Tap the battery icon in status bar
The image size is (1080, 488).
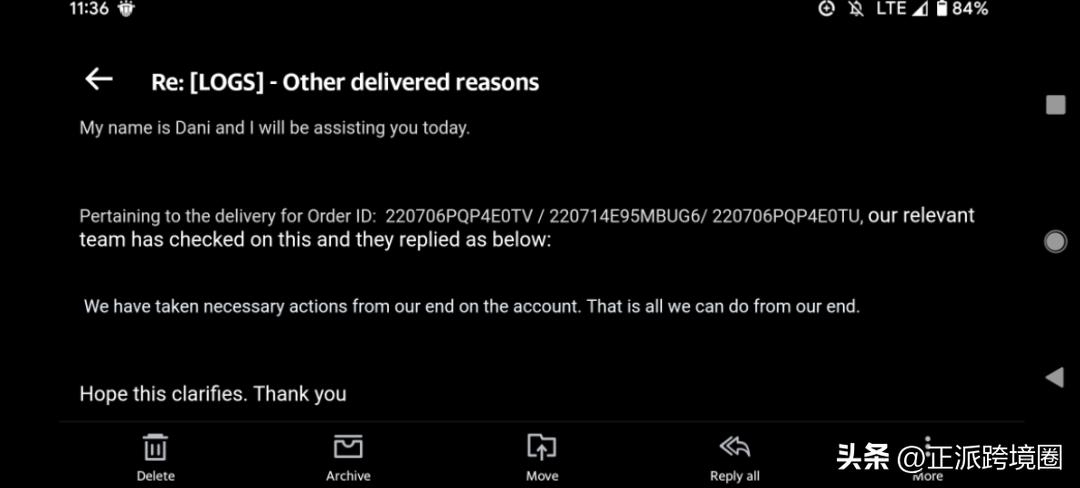click(941, 9)
